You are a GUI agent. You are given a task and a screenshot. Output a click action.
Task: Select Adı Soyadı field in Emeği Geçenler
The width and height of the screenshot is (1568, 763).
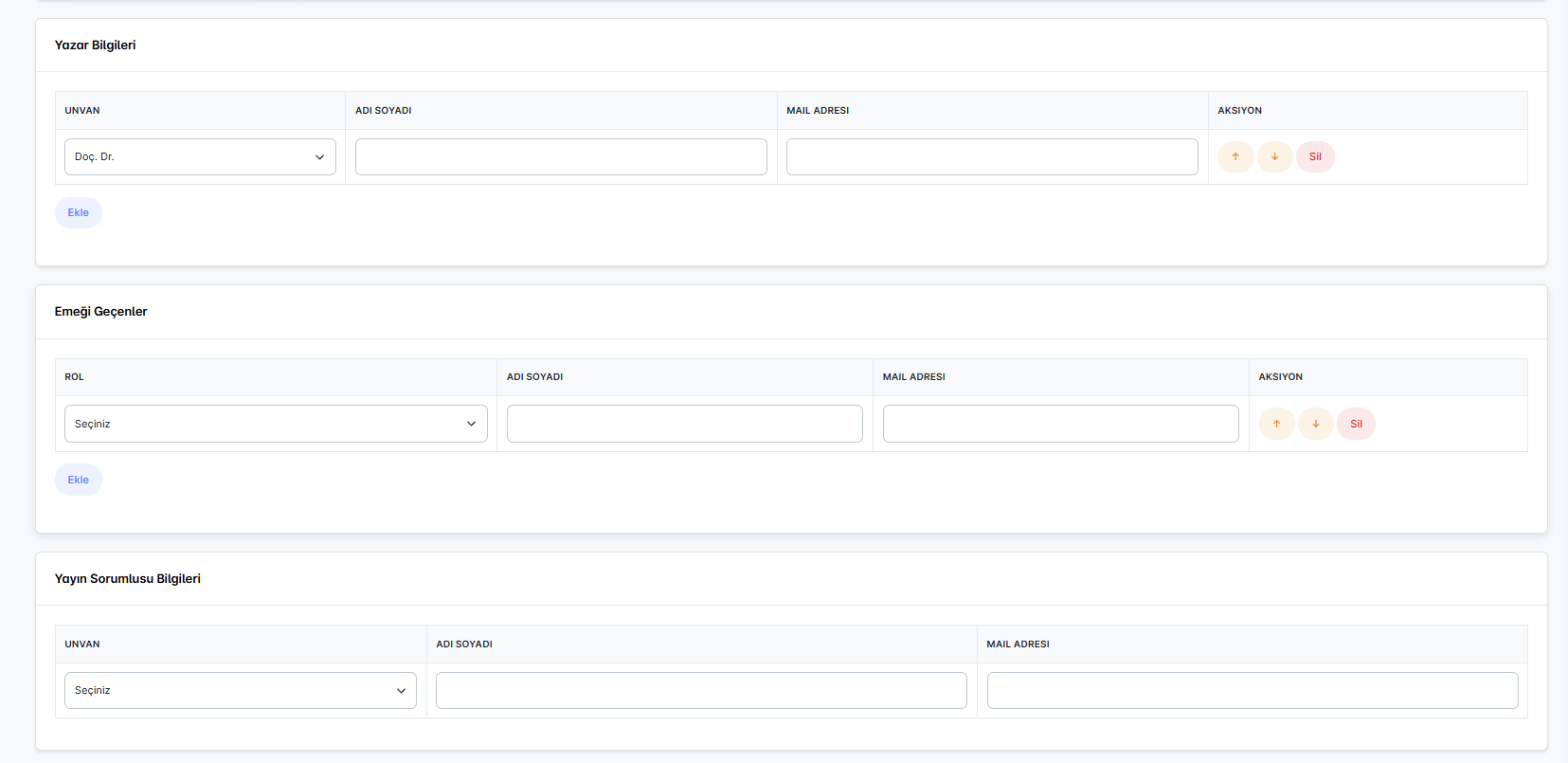(684, 424)
